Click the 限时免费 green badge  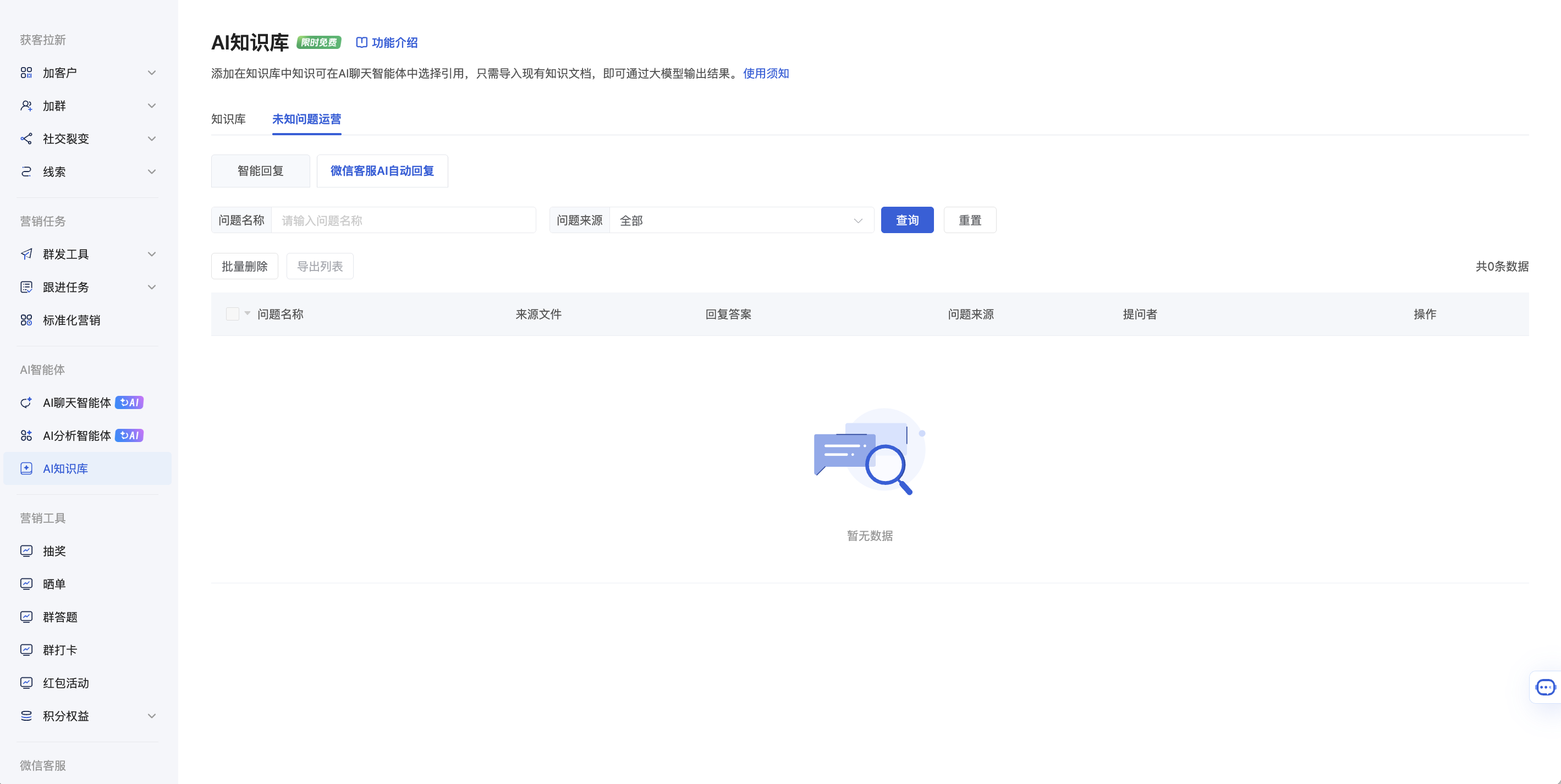click(x=318, y=42)
